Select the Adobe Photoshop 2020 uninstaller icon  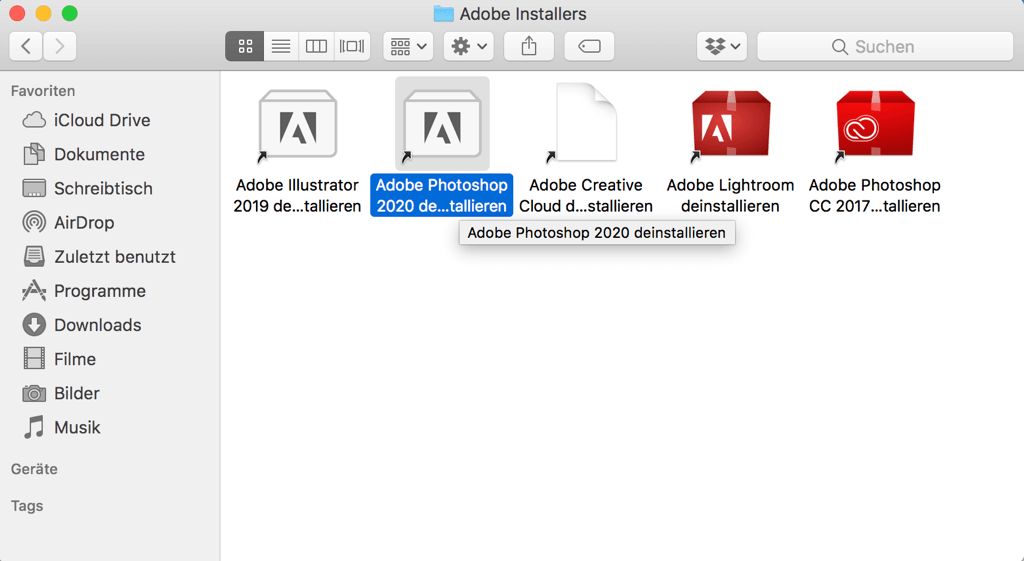442,124
